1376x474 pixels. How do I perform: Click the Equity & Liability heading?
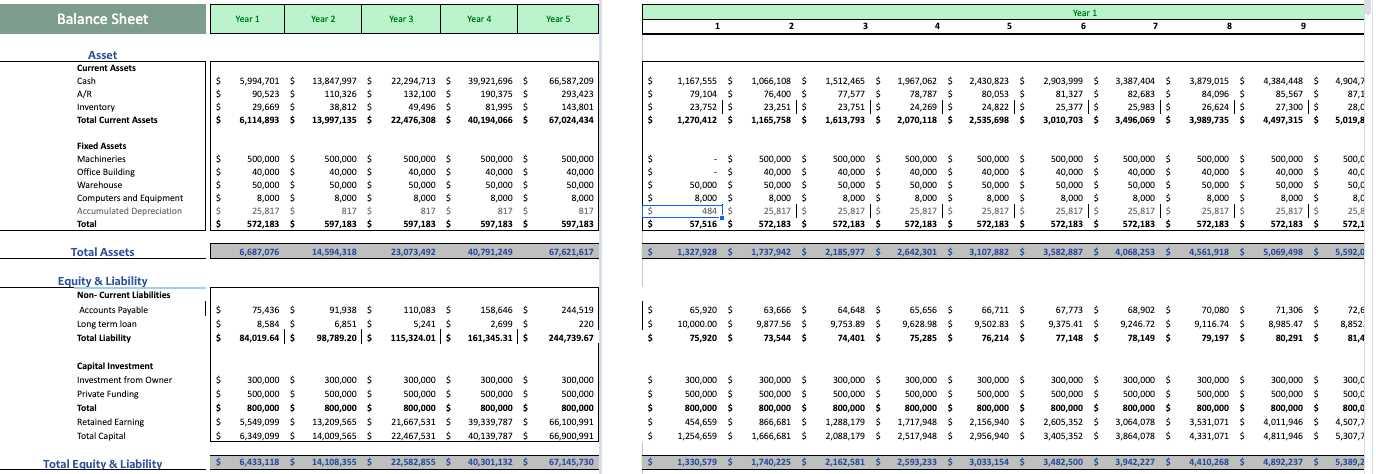click(102, 281)
